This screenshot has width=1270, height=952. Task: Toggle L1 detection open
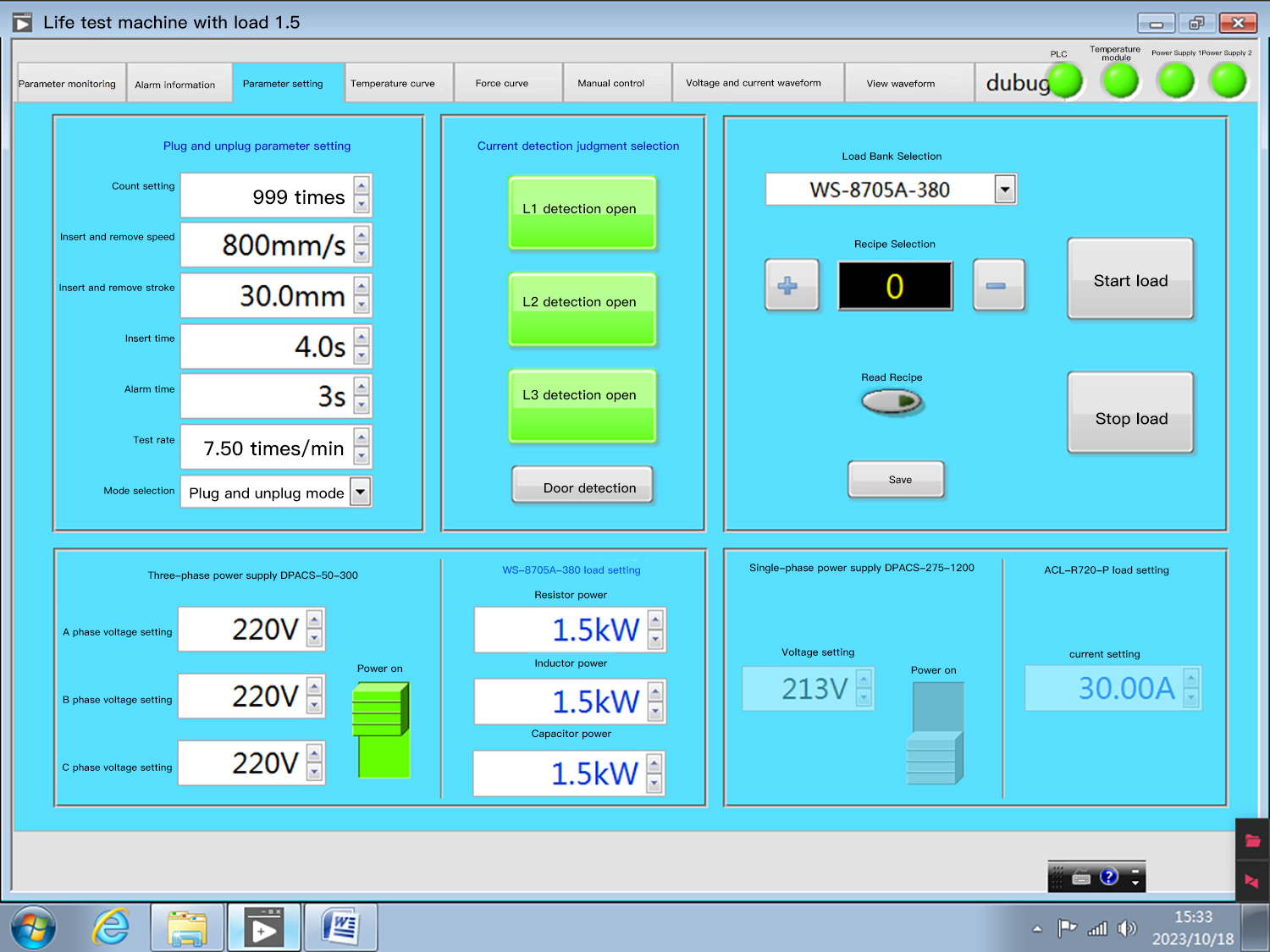[x=583, y=212]
